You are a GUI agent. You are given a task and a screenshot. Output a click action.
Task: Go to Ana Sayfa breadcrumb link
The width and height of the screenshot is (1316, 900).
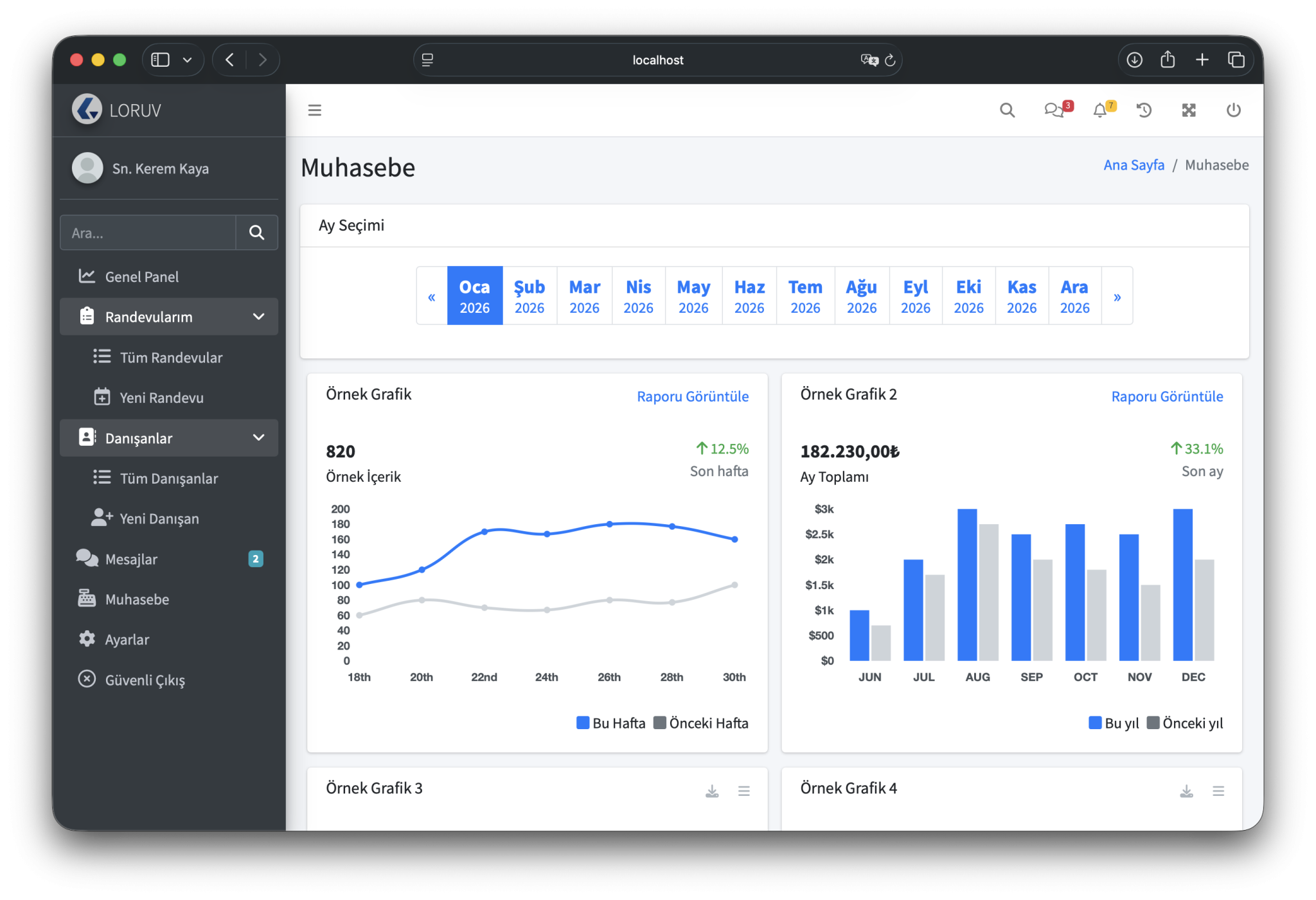pos(1134,165)
